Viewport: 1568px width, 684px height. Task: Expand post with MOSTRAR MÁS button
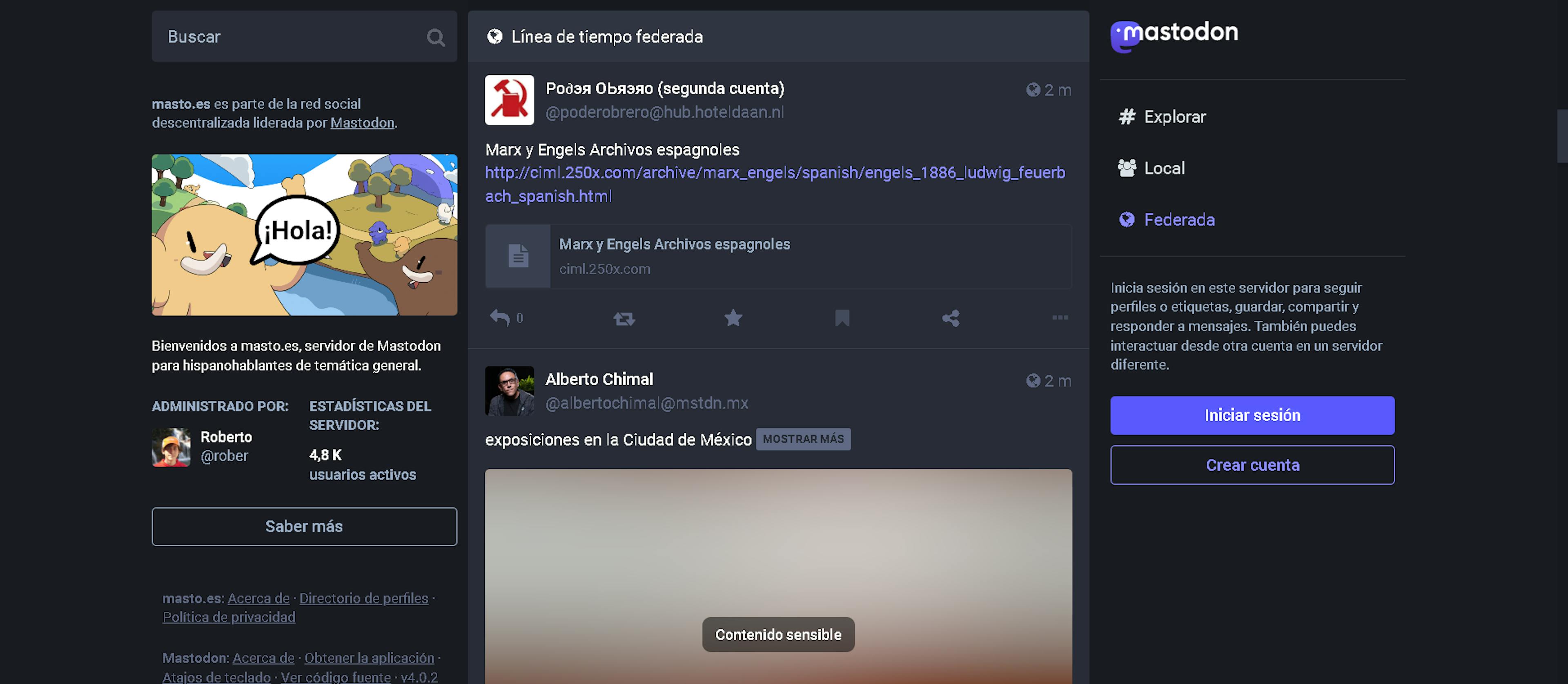click(803, 438)
